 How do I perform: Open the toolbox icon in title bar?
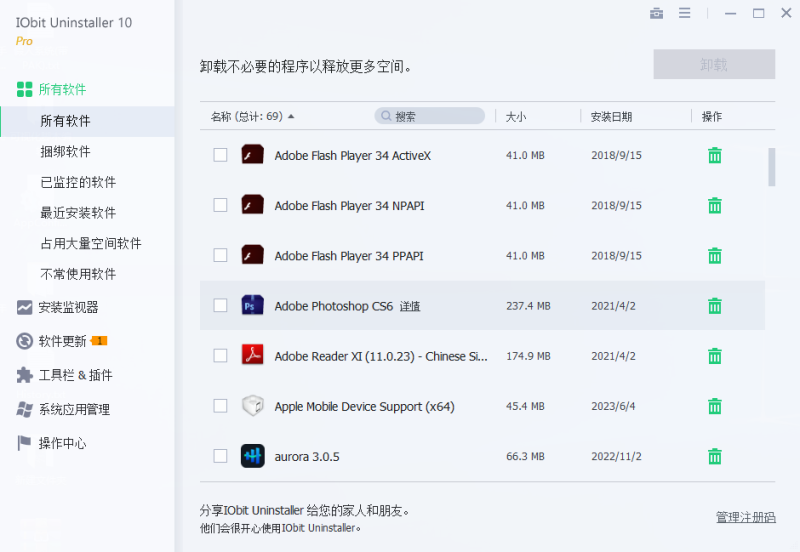pyautogui.click(x=657, y=13)
